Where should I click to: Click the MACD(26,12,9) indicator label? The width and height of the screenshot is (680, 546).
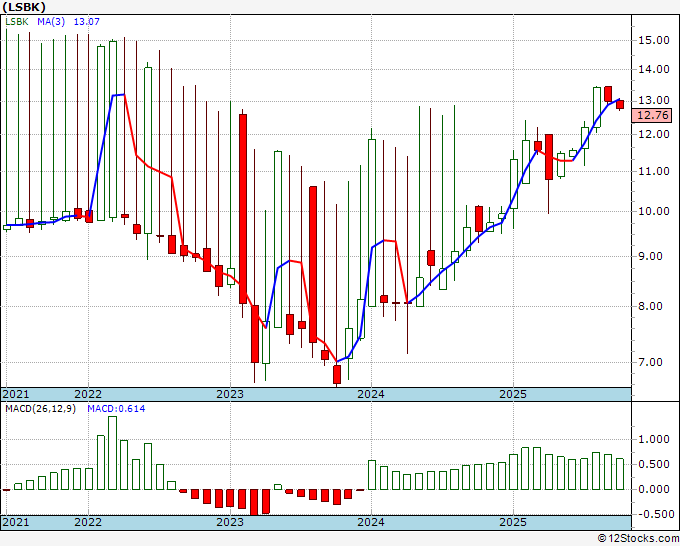[x=40, y=409]
